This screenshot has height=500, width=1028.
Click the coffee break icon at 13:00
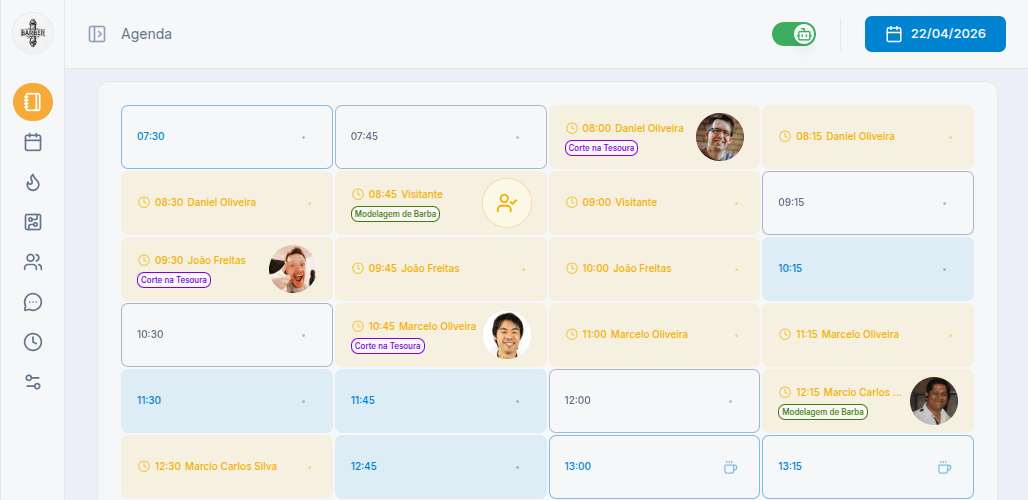click(730, 467)
